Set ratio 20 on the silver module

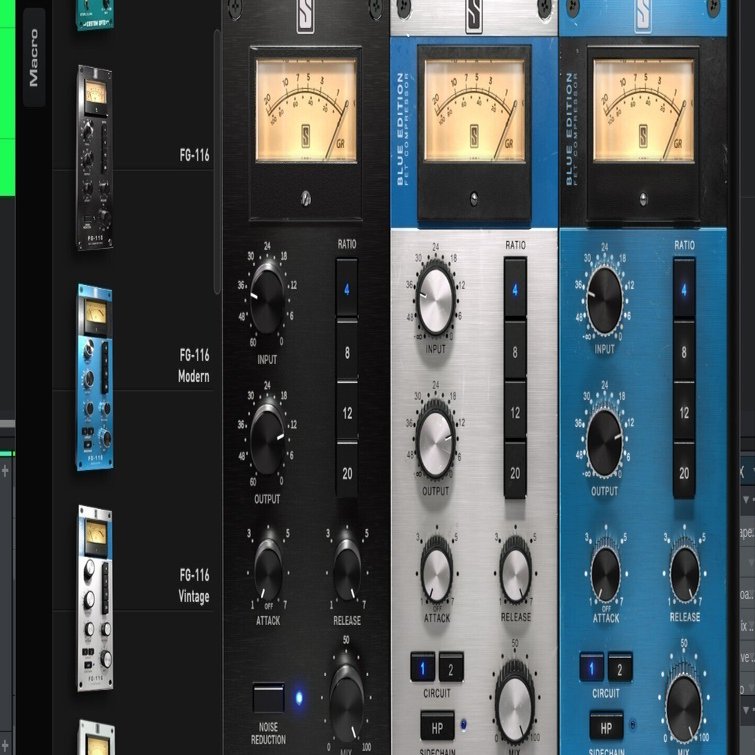tap(515, 472)
